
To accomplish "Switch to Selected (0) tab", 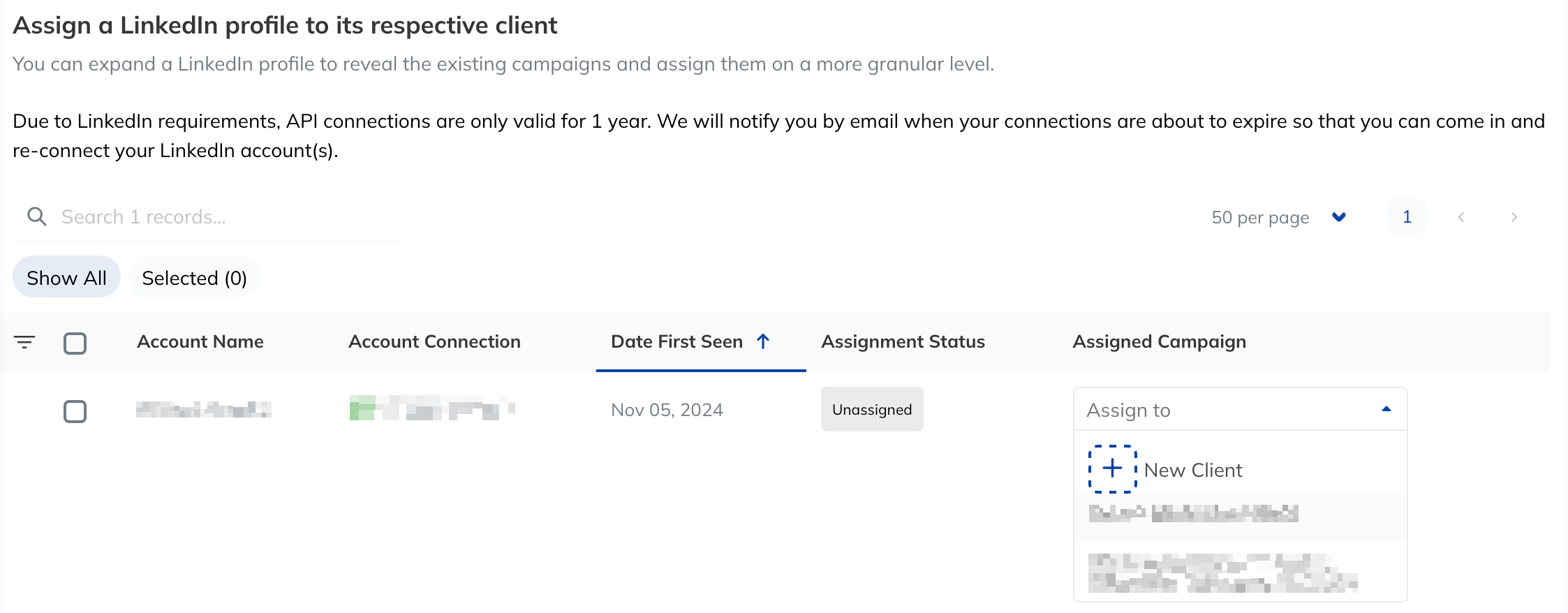I will click(194, 277).
